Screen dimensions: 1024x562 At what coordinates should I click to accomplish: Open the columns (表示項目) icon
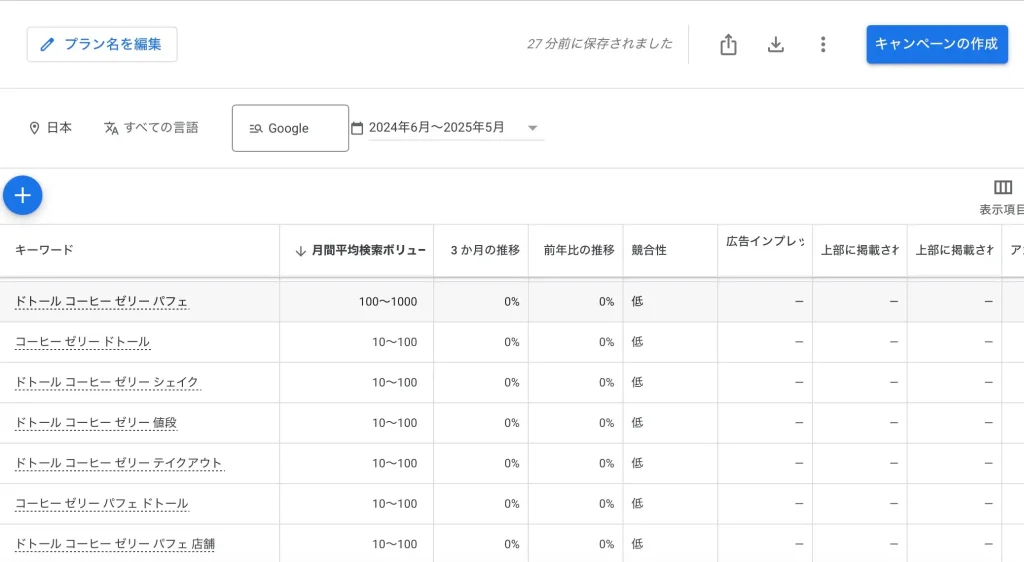pos(1002,188)
